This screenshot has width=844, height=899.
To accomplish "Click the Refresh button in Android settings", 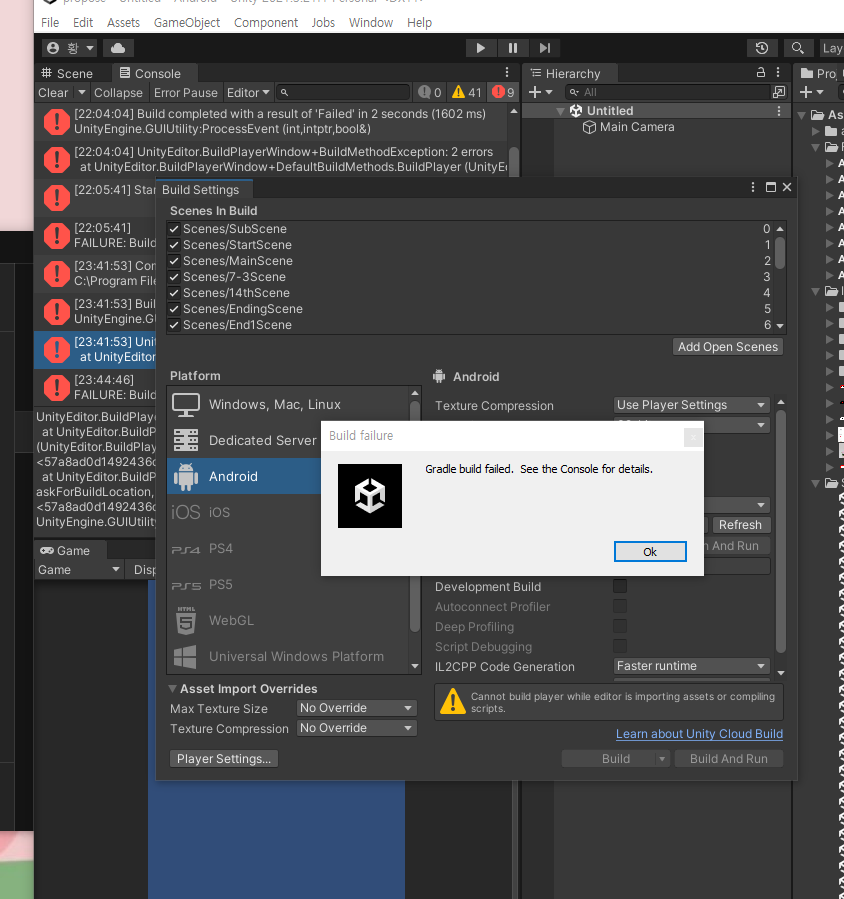I will (x=740, y=525).
